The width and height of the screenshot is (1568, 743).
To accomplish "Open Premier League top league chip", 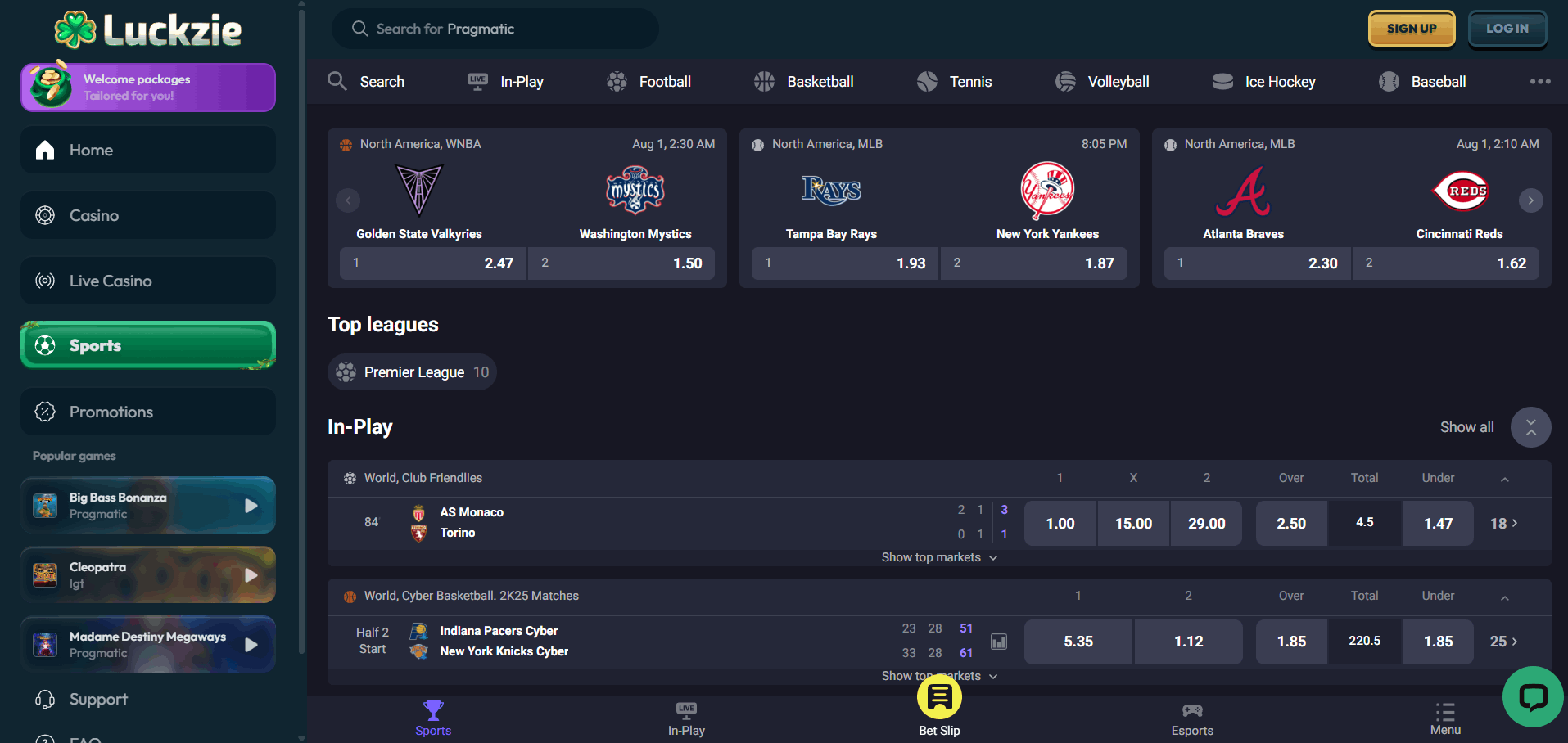I will tap(412, 372).
